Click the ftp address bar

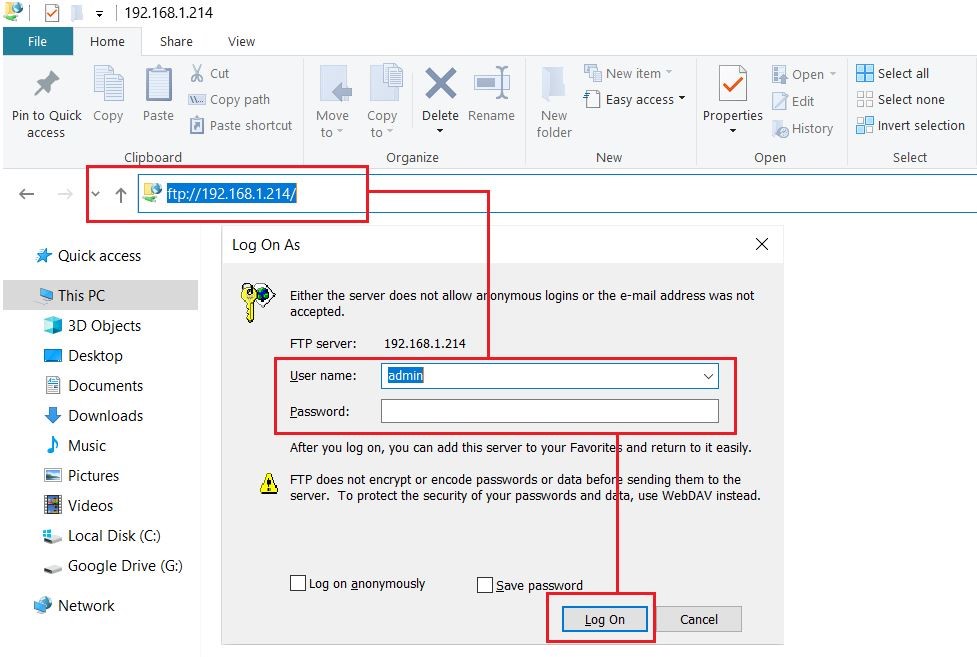(557, 193)
